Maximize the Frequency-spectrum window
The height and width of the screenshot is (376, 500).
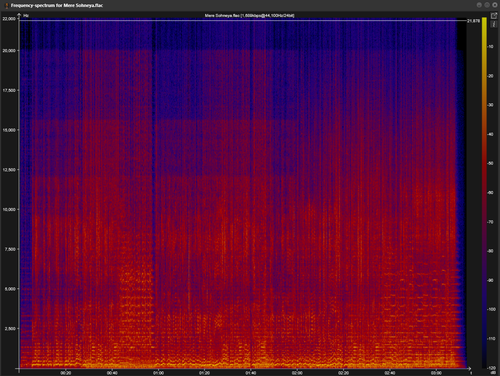coord(487,5)
